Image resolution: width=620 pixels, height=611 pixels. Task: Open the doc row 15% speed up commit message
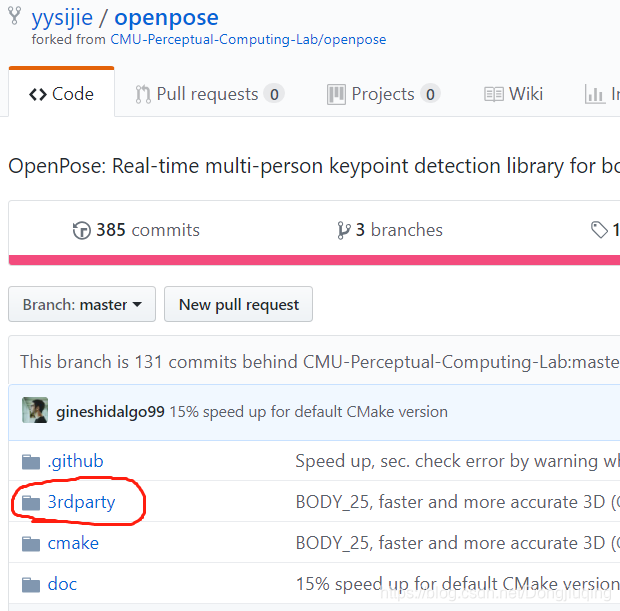pos(457,584)
